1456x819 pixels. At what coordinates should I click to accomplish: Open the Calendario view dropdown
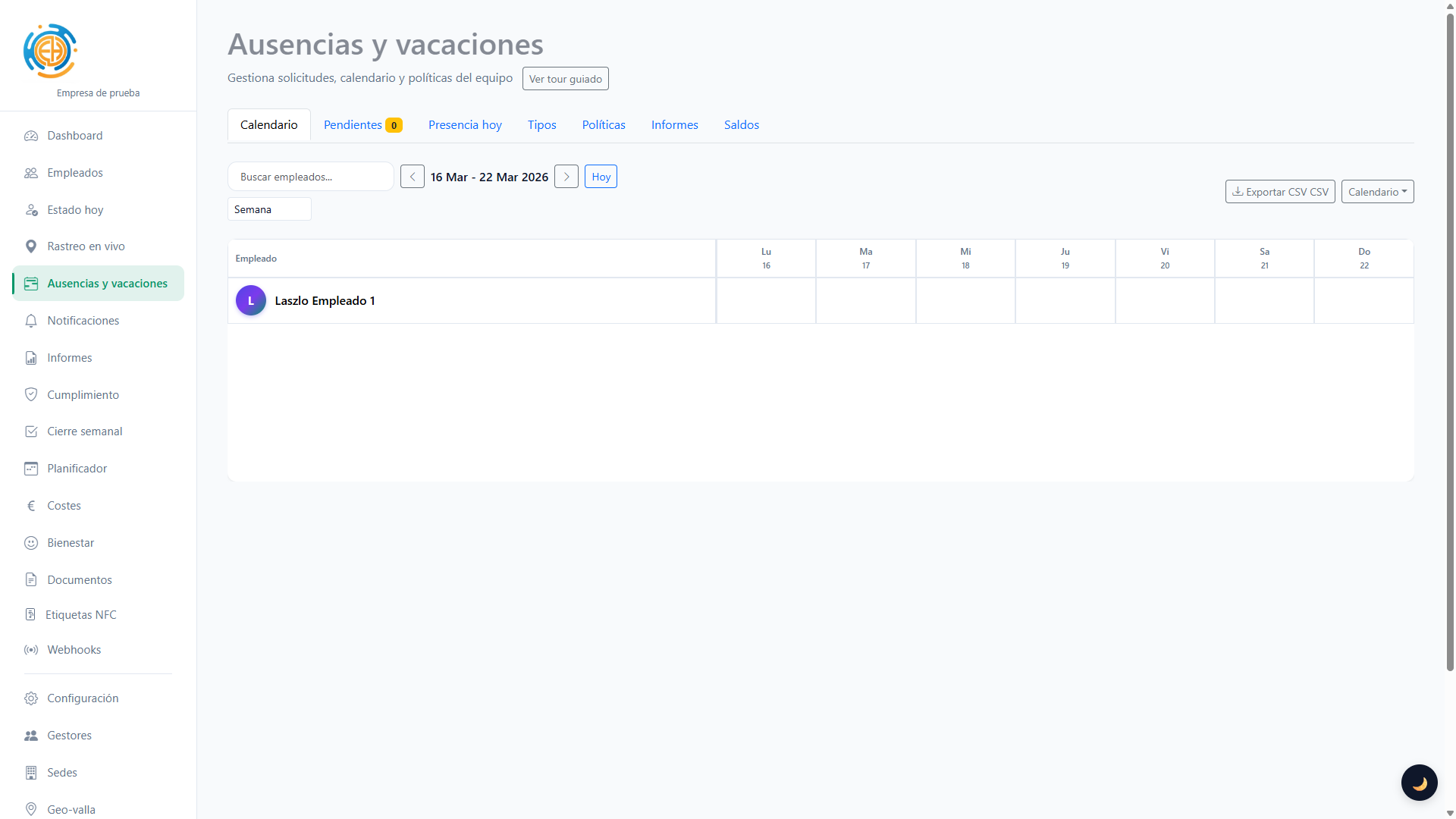(x=1377, y=192)
